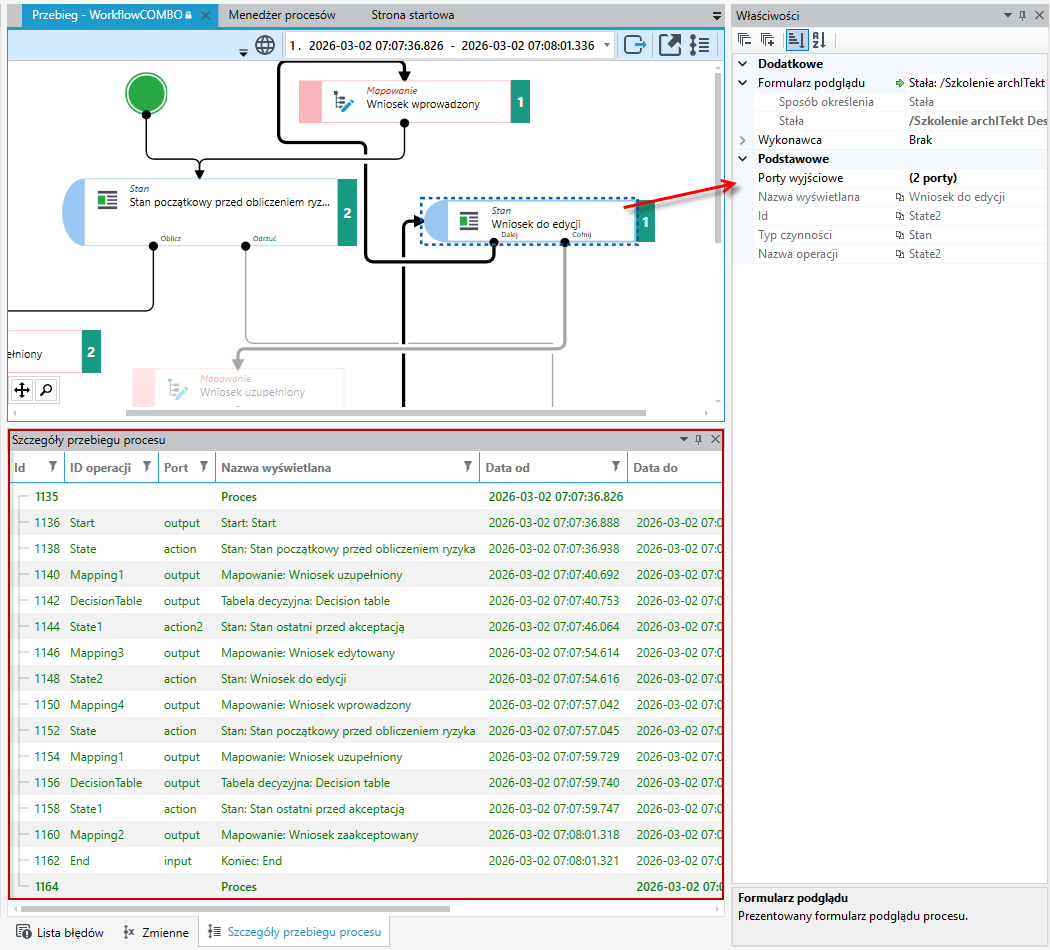Filter the ID operacji column

point(146,467)
